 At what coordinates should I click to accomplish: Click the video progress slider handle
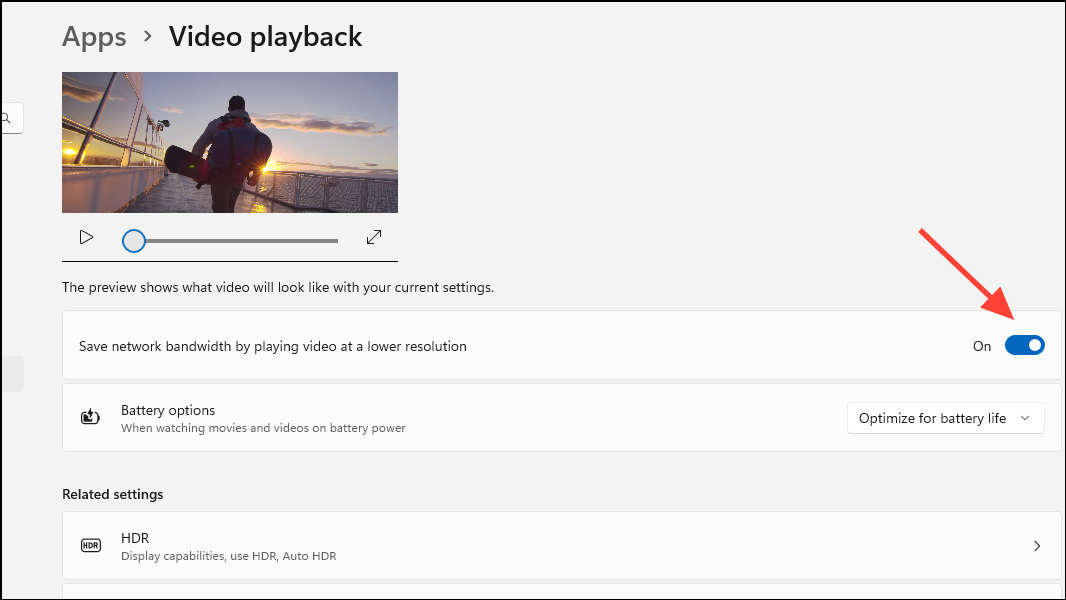pos(133,240)
